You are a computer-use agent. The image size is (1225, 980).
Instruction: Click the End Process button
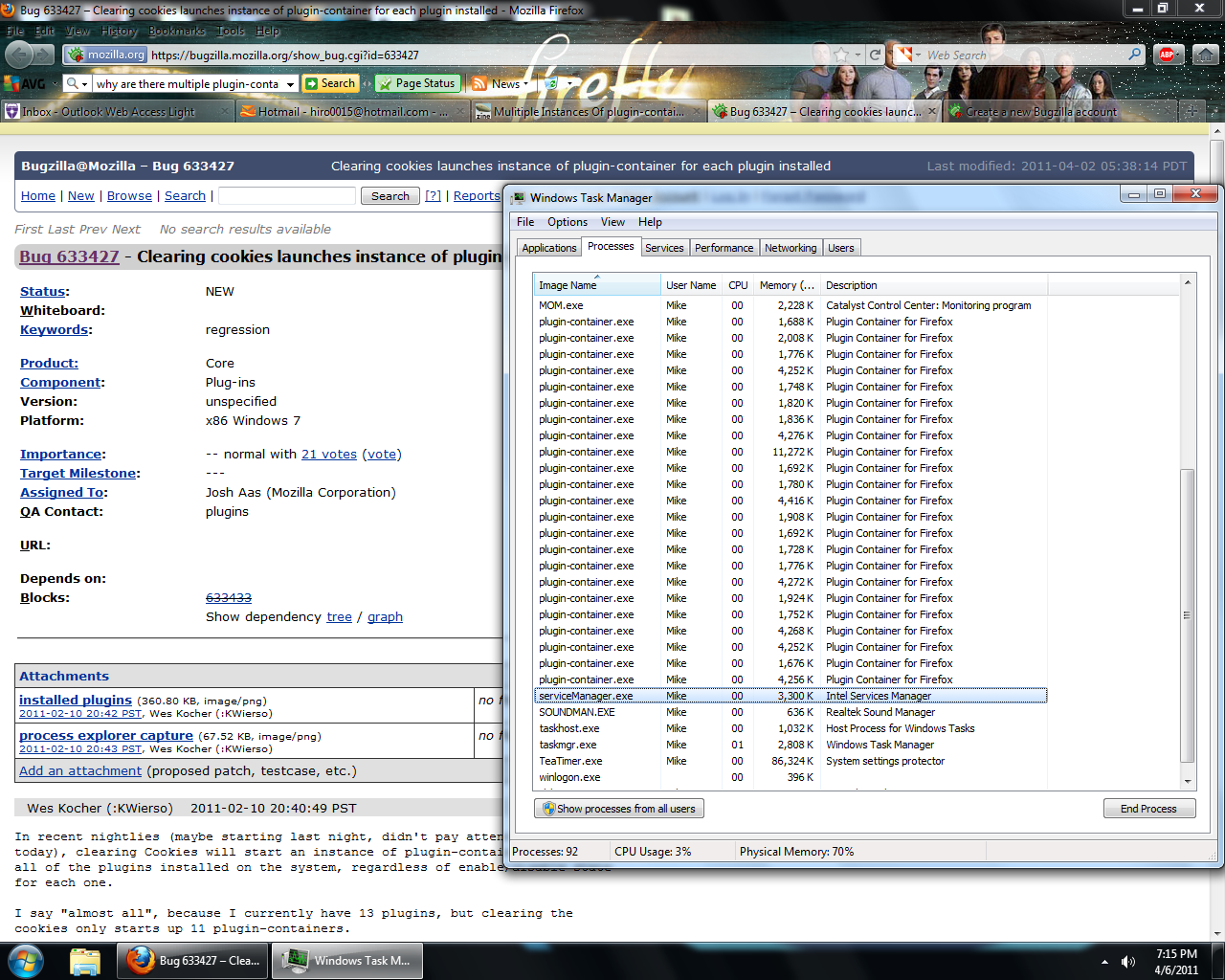(x=1148, y=809)
